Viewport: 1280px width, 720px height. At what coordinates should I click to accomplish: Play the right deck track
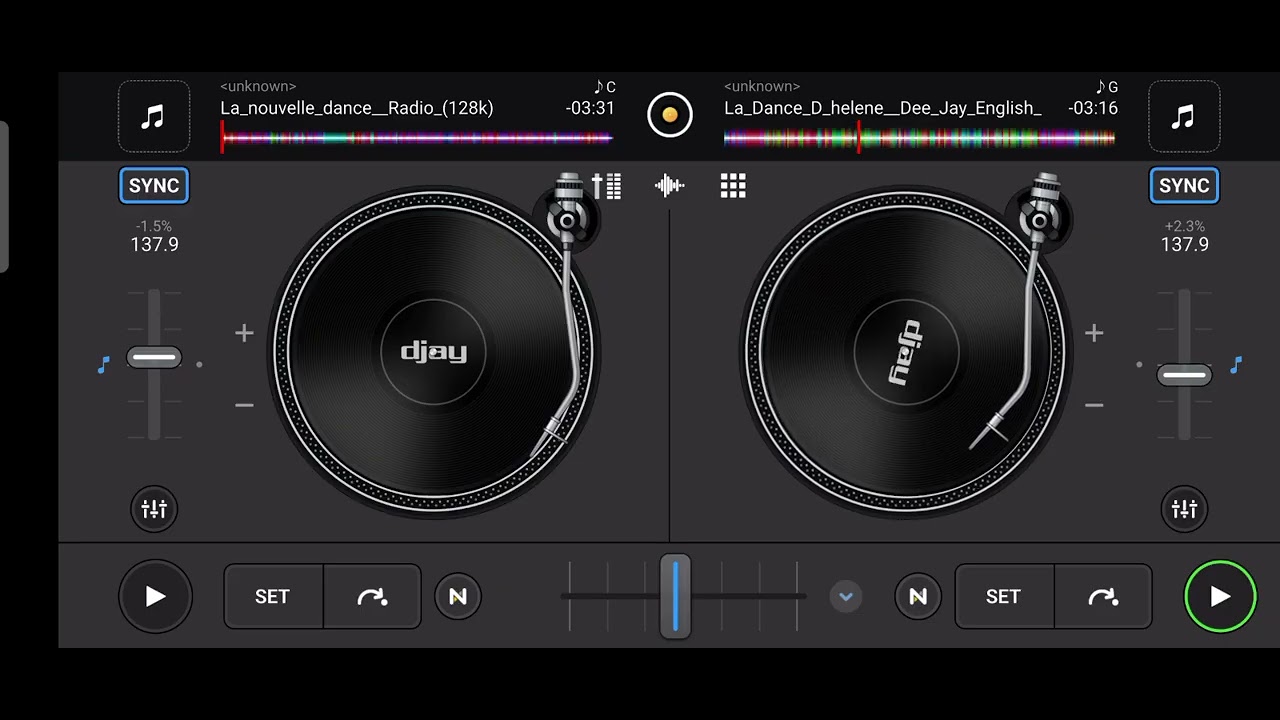1220,597
